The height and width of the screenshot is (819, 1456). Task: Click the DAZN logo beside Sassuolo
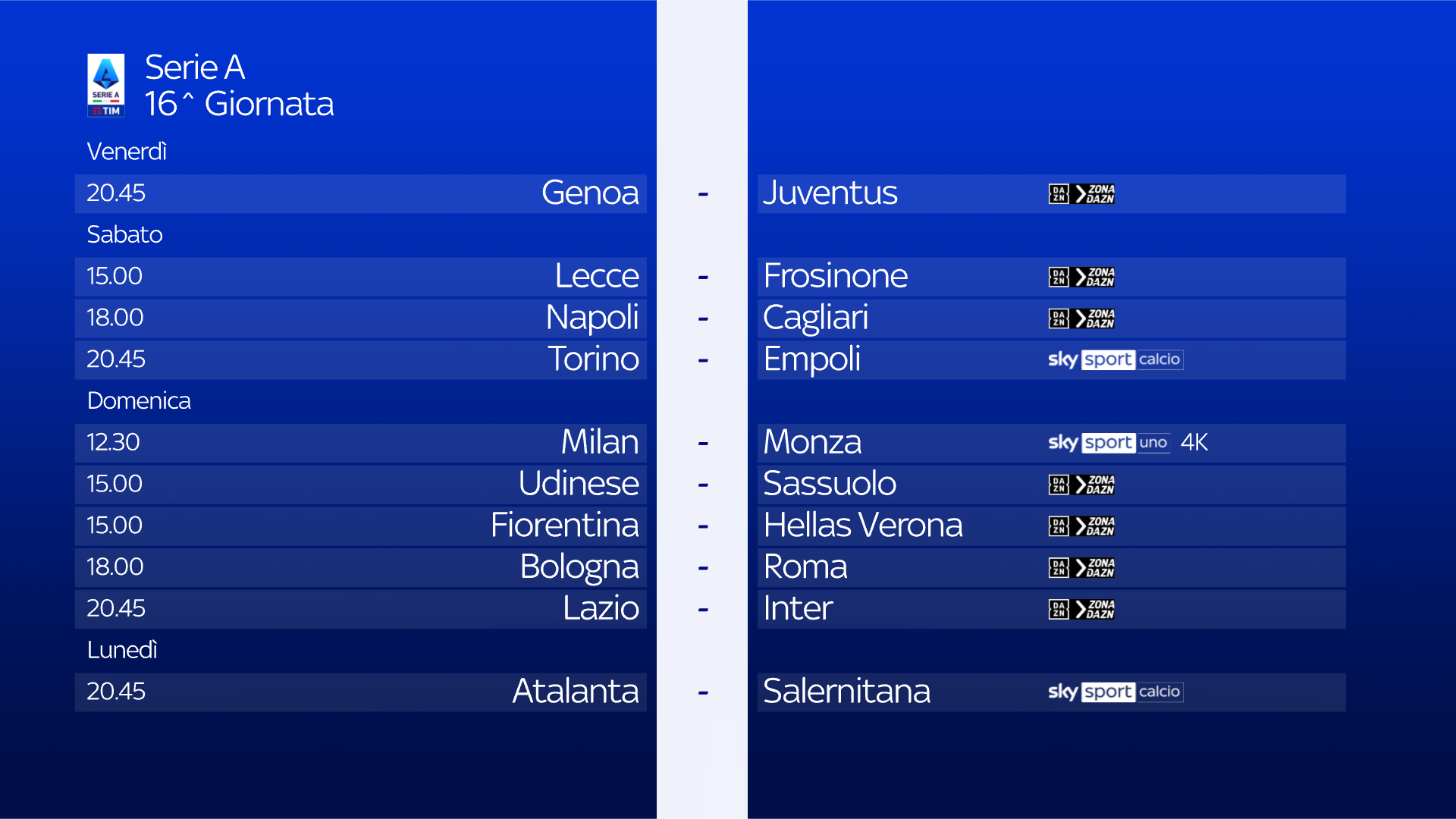[1081, 485]
